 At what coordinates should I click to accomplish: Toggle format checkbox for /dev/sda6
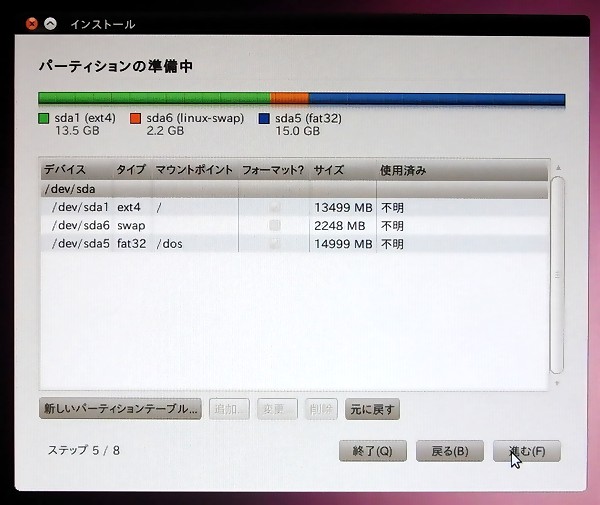coord(274,225)
